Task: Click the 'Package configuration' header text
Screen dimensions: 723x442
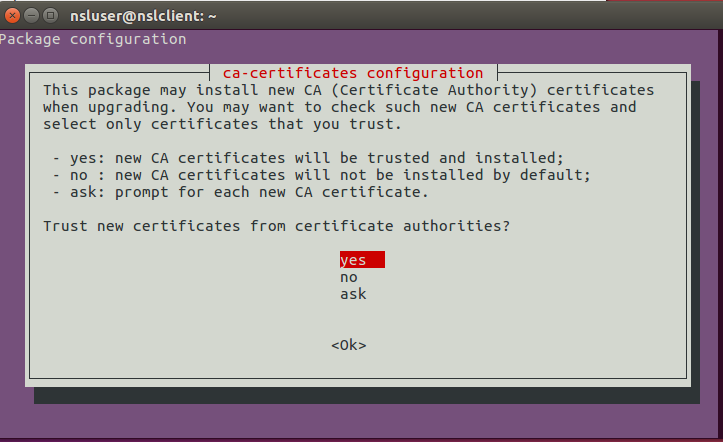Action: pyautogui.click(x=93, y=39)
